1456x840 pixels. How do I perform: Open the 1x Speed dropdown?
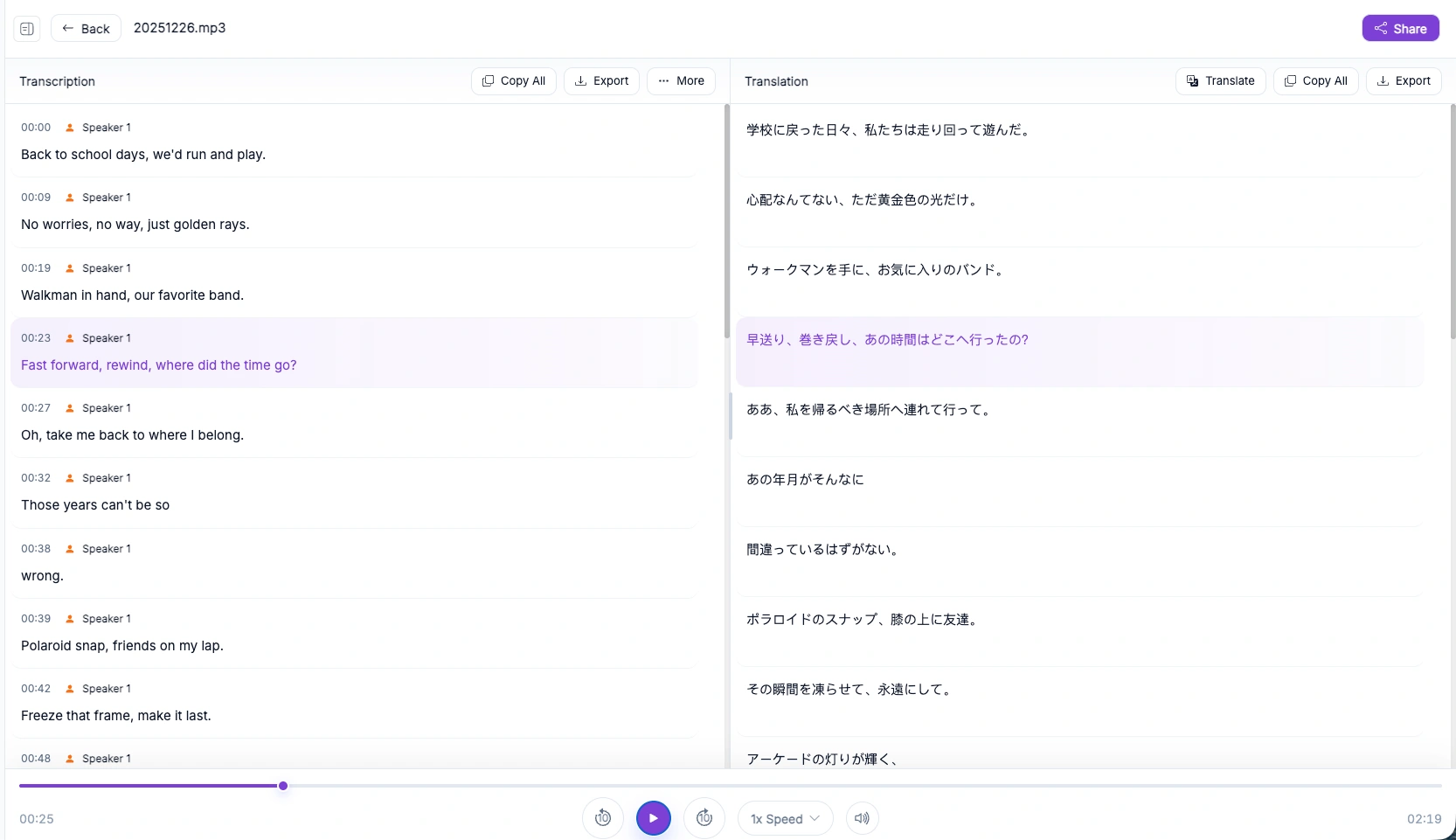click(x=785, y=819)
